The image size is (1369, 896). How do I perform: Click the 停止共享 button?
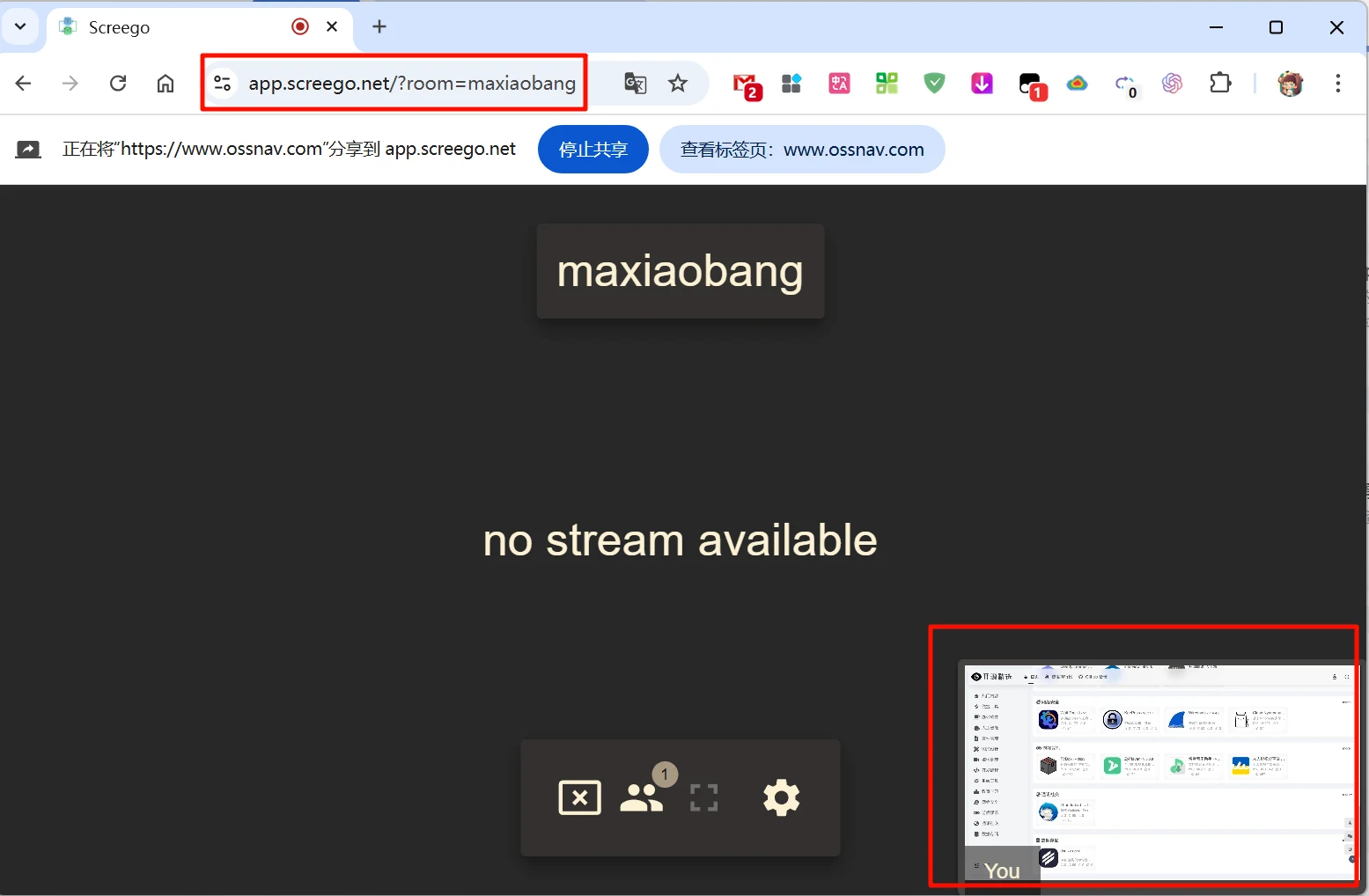[x=592, y=150]
